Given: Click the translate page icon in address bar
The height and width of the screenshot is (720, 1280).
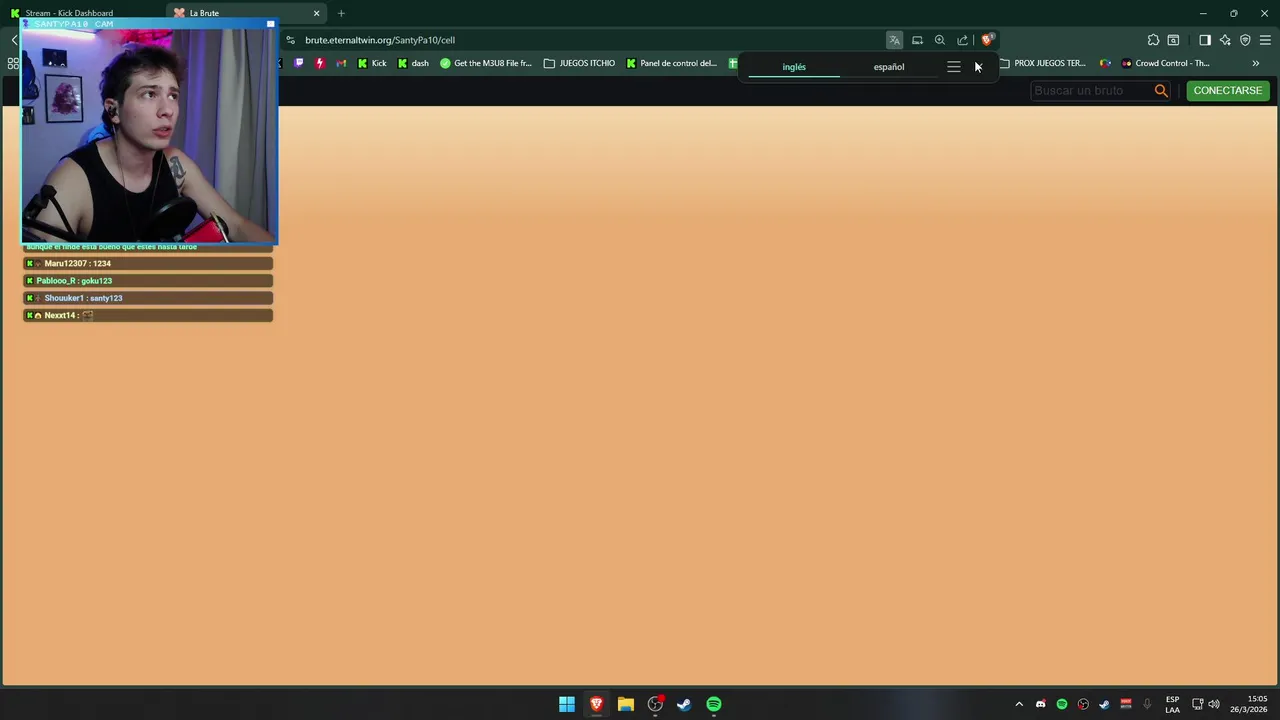Looking at the screenshot, I should coord(894,40).
